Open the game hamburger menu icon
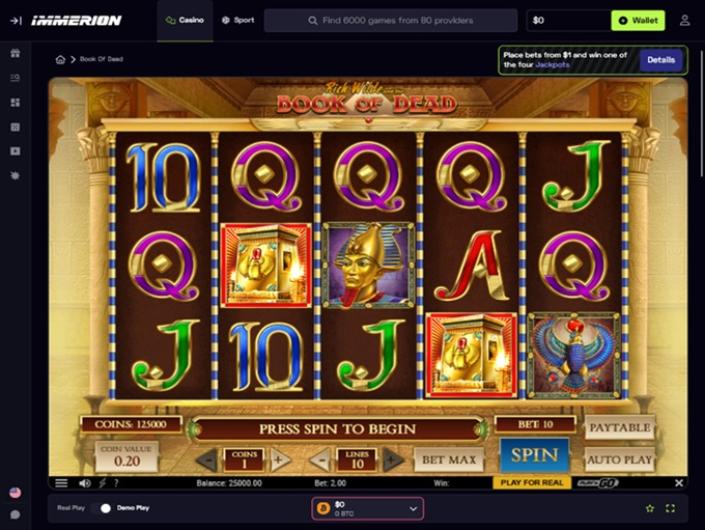The height and width of the screenshot is (530, 705). pos(62,483)
